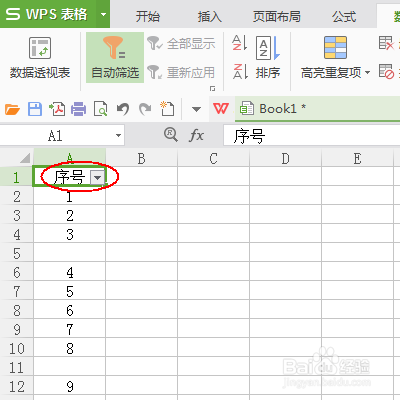Select column A header
Screen dimensions: 400x400
point(70,157)
